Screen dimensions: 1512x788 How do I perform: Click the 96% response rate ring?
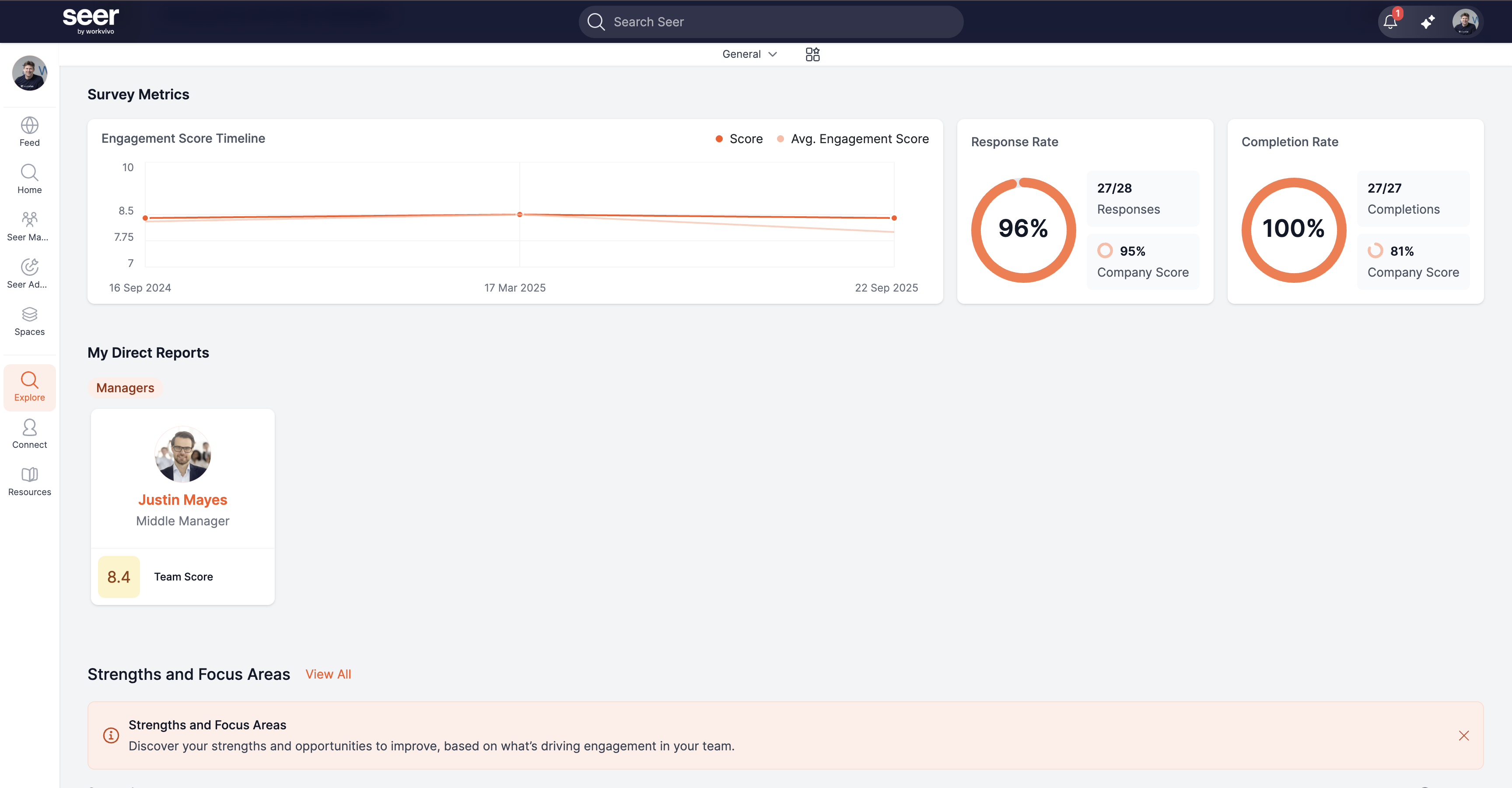pyautogui.click(x=1023, y=229)
